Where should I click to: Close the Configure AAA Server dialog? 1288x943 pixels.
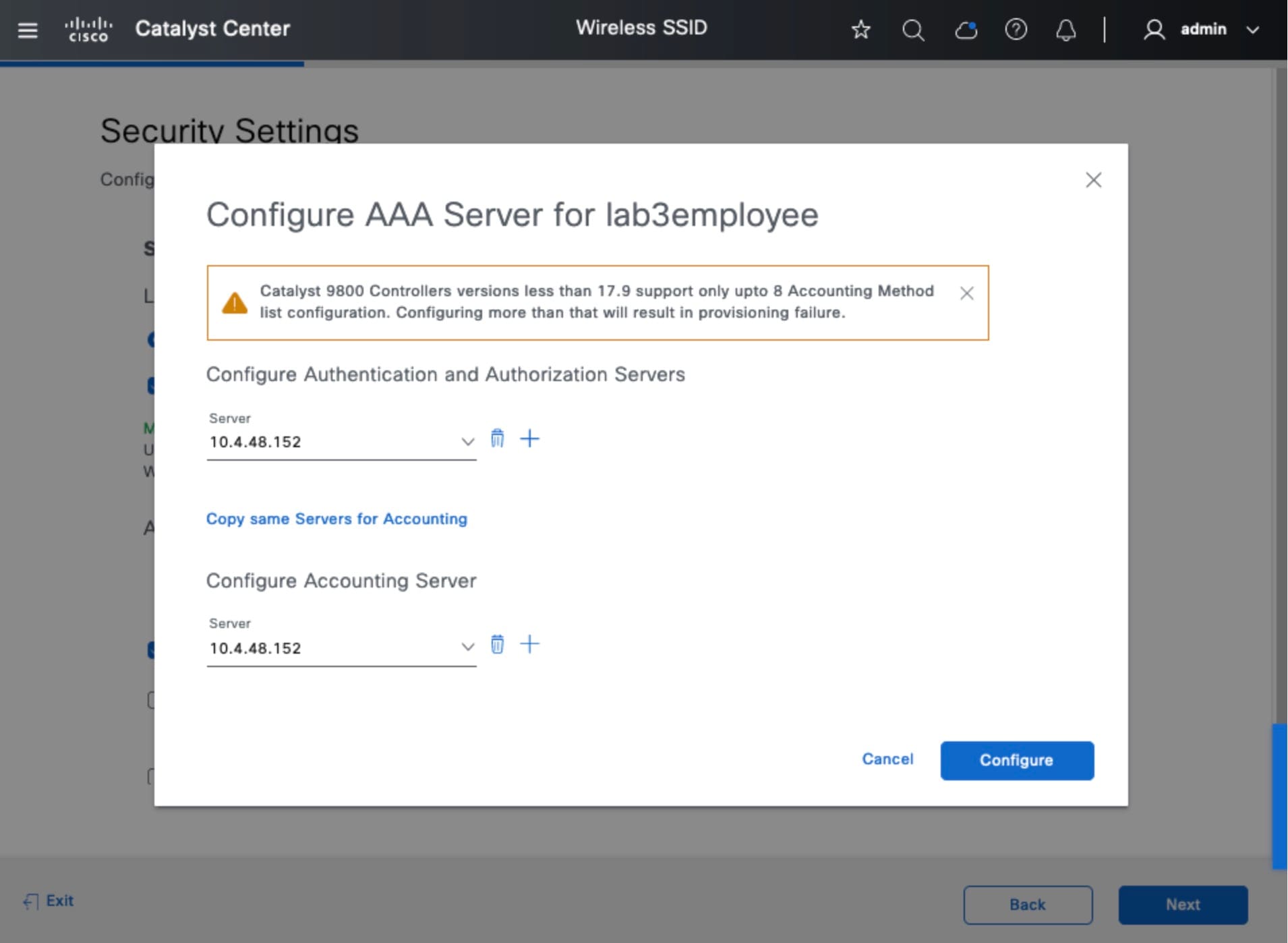1093,180
